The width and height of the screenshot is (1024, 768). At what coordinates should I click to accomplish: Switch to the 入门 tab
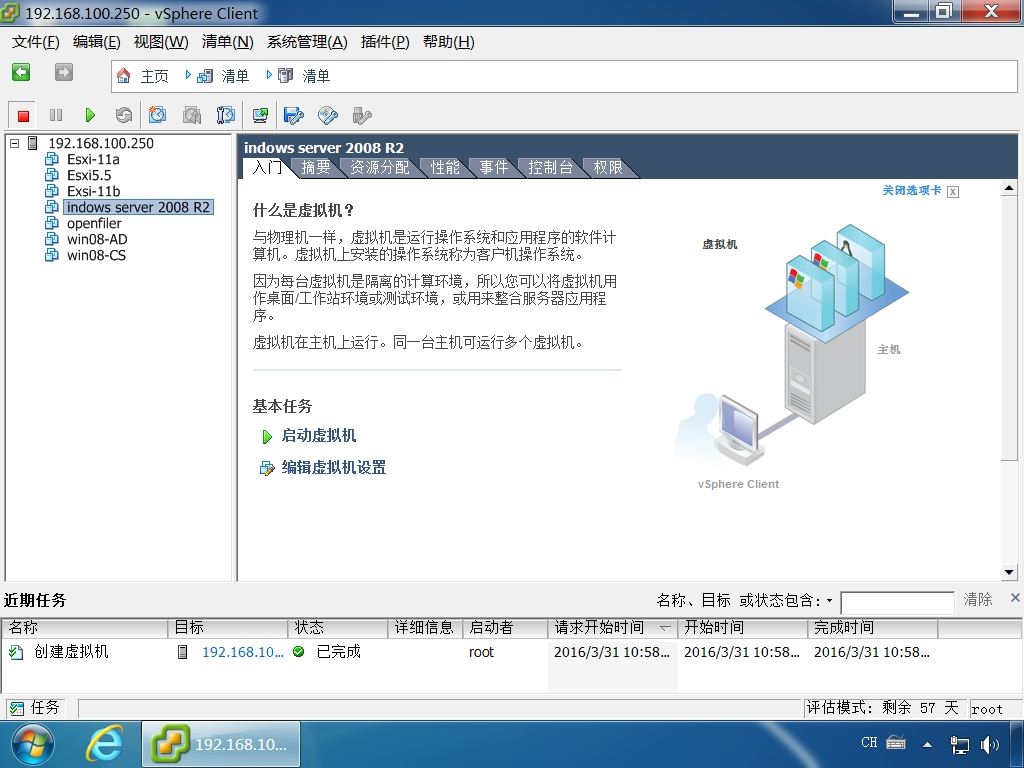267,167
